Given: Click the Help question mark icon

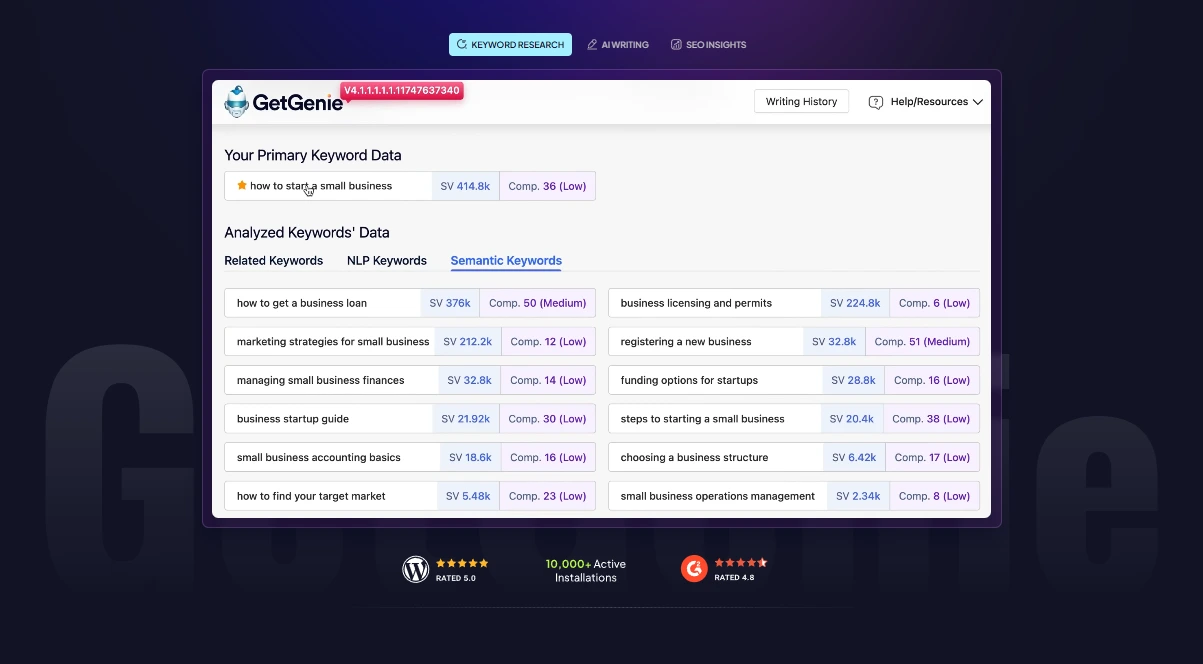Looking at the screenshot, I should [876, 102].
